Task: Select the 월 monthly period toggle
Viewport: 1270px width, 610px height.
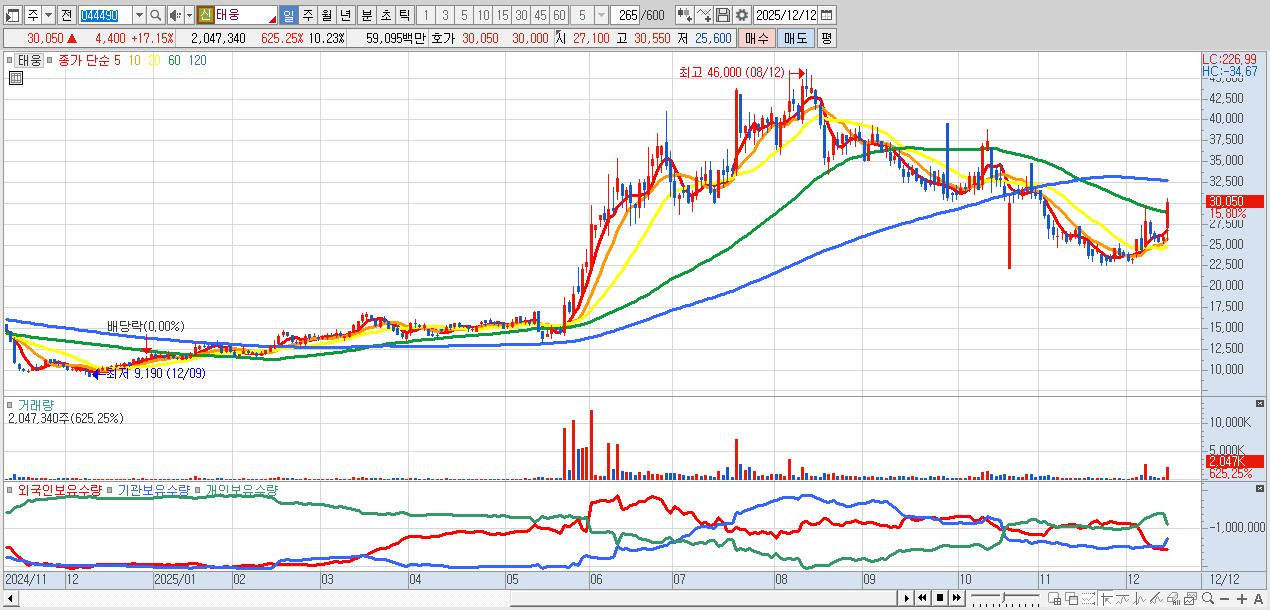Action: [326, 15]
